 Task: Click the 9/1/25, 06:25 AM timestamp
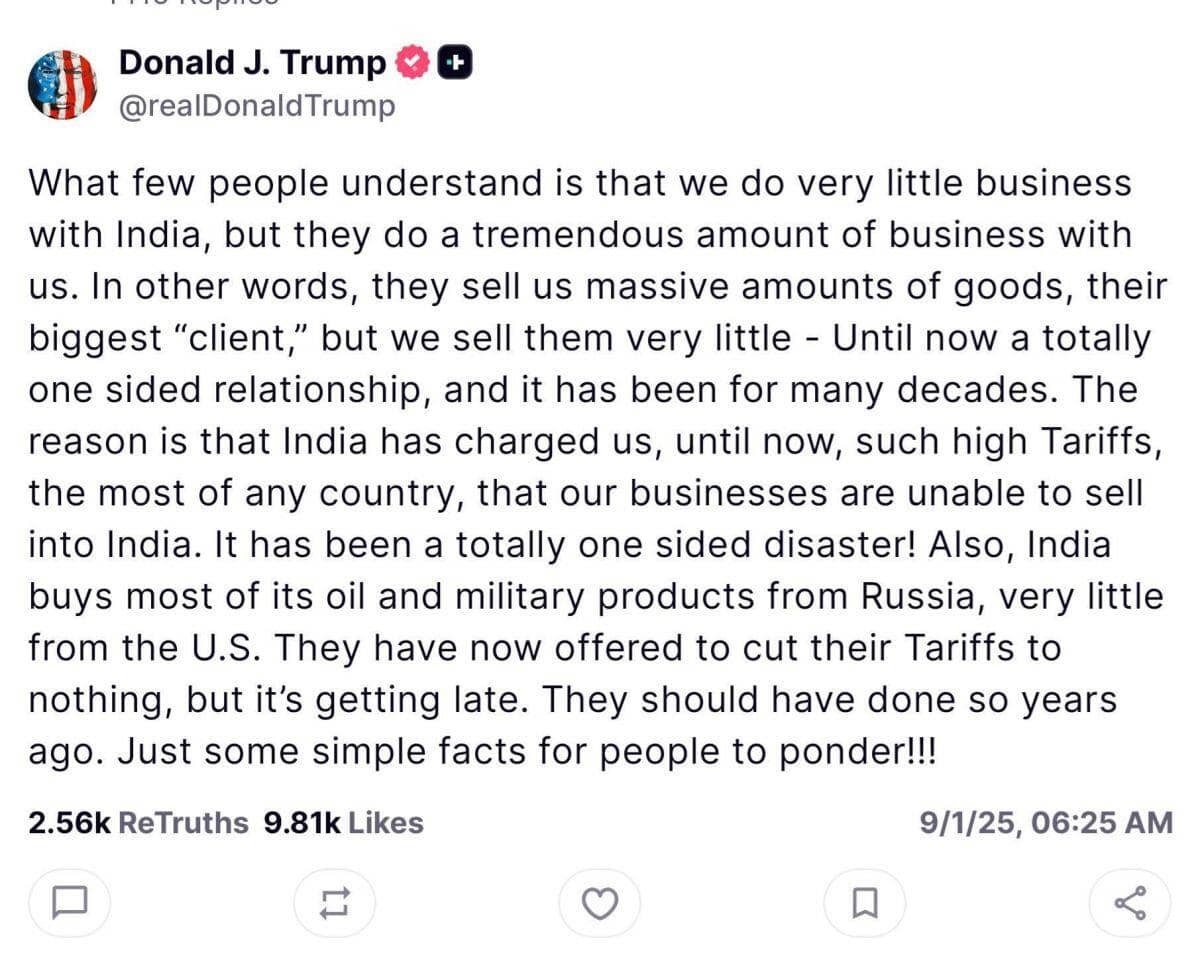(1045, 823)
